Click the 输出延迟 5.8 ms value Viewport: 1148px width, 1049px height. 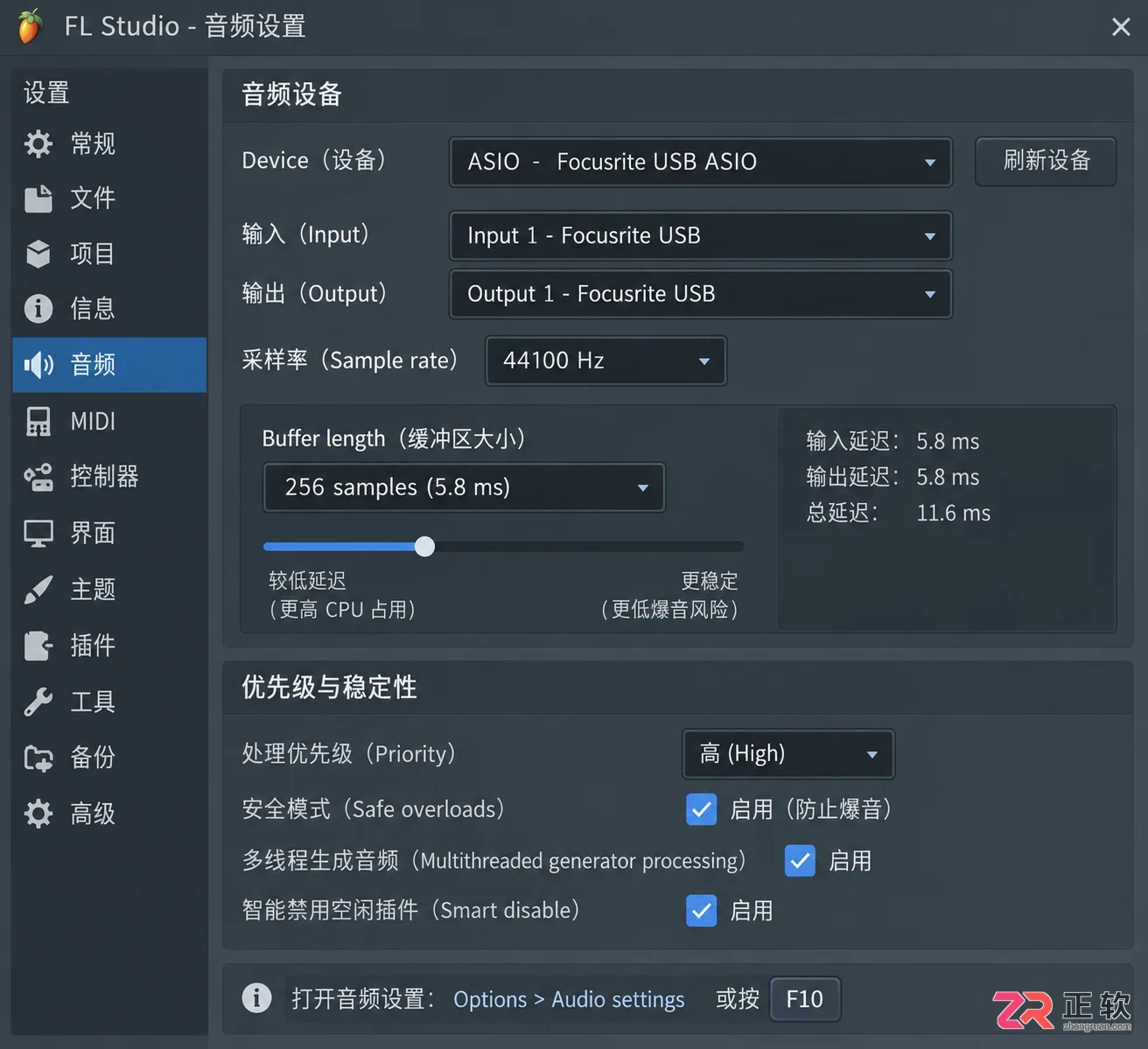click(x=948, y=477)
